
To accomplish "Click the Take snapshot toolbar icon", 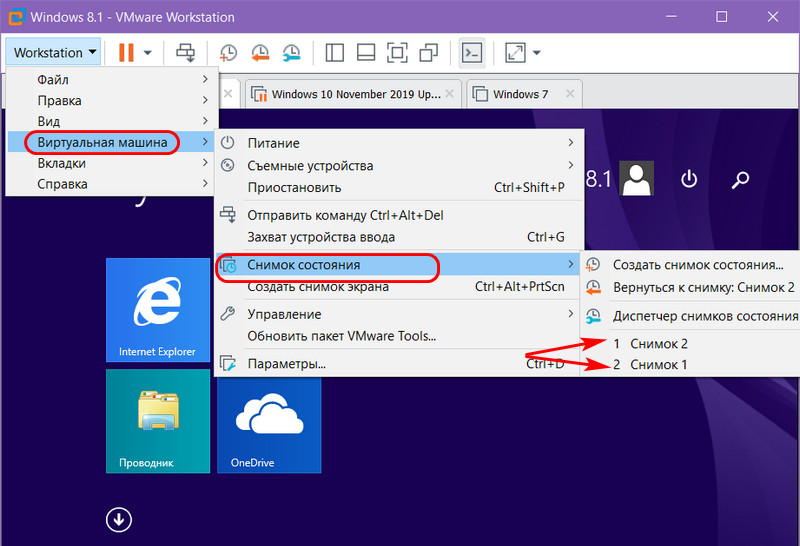I will pyautogui.click(x=228, y=53).
